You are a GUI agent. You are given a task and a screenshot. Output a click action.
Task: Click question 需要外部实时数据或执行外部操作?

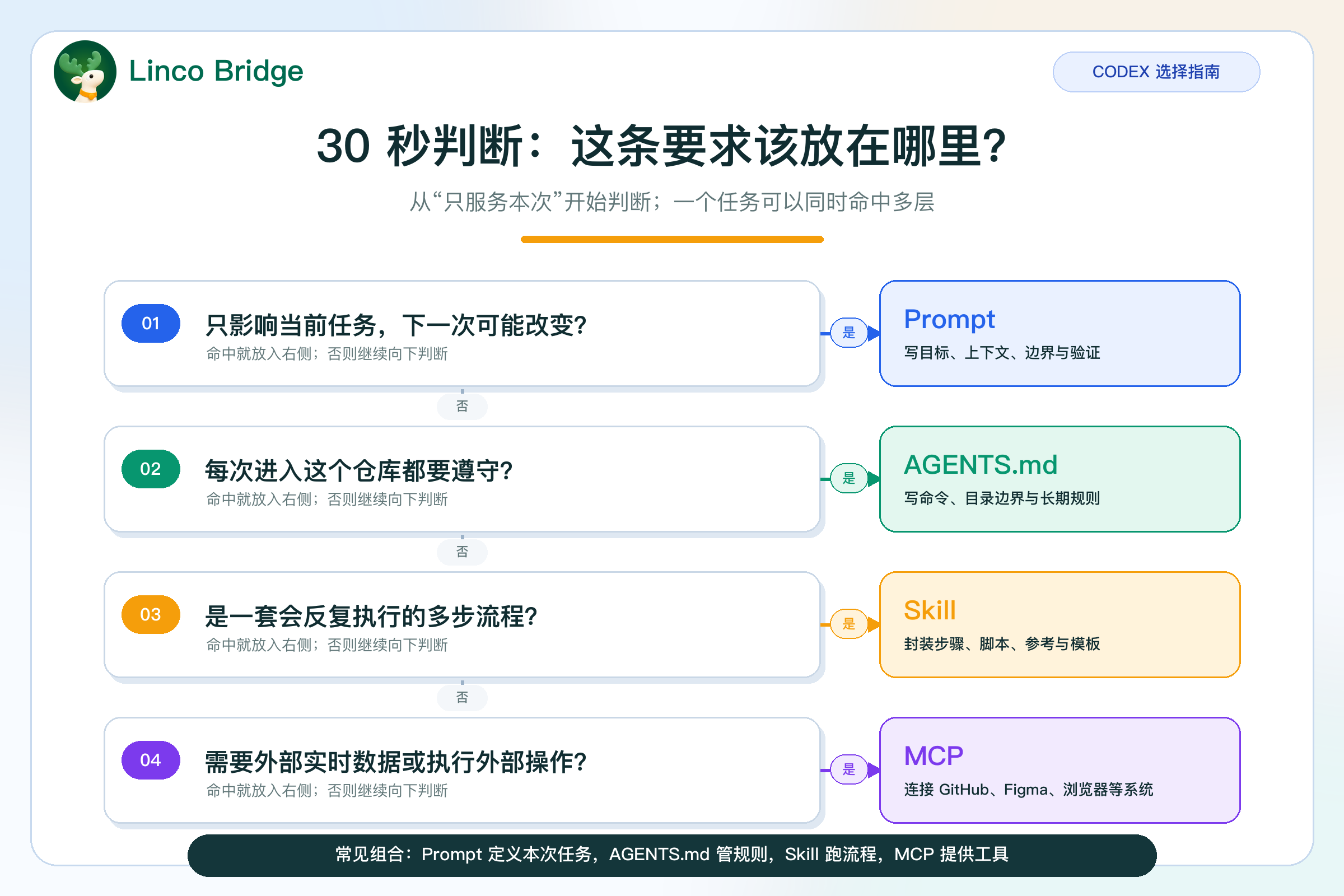coord(396,762)
